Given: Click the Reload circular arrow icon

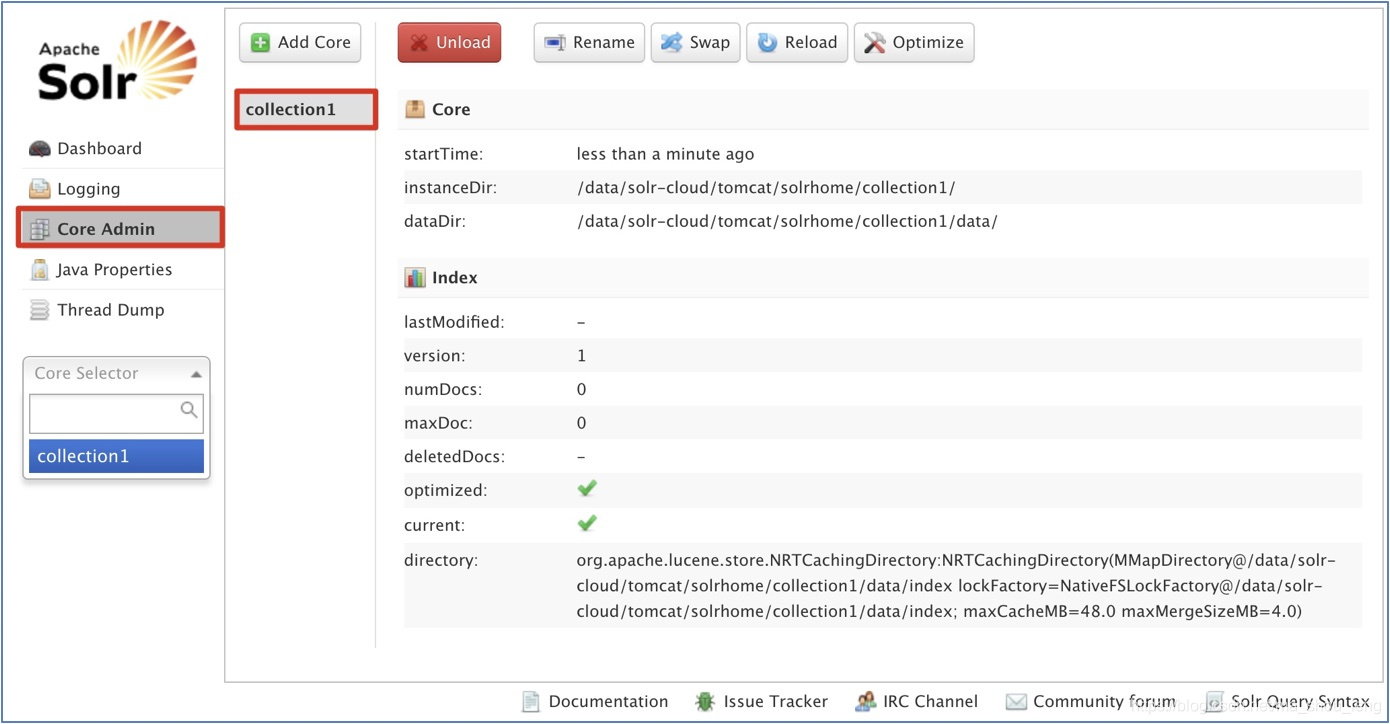Looking at the screenshot, I should click(x=767, y=43).
